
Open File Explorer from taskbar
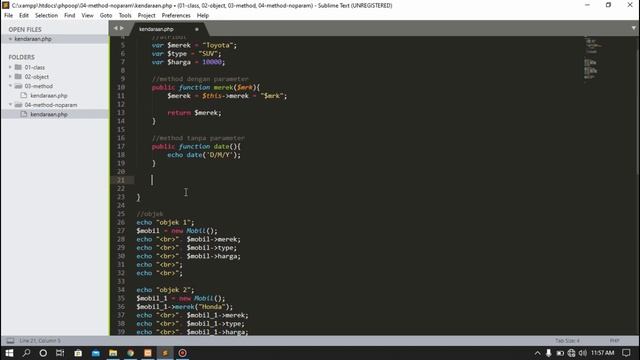pos(113,353)
